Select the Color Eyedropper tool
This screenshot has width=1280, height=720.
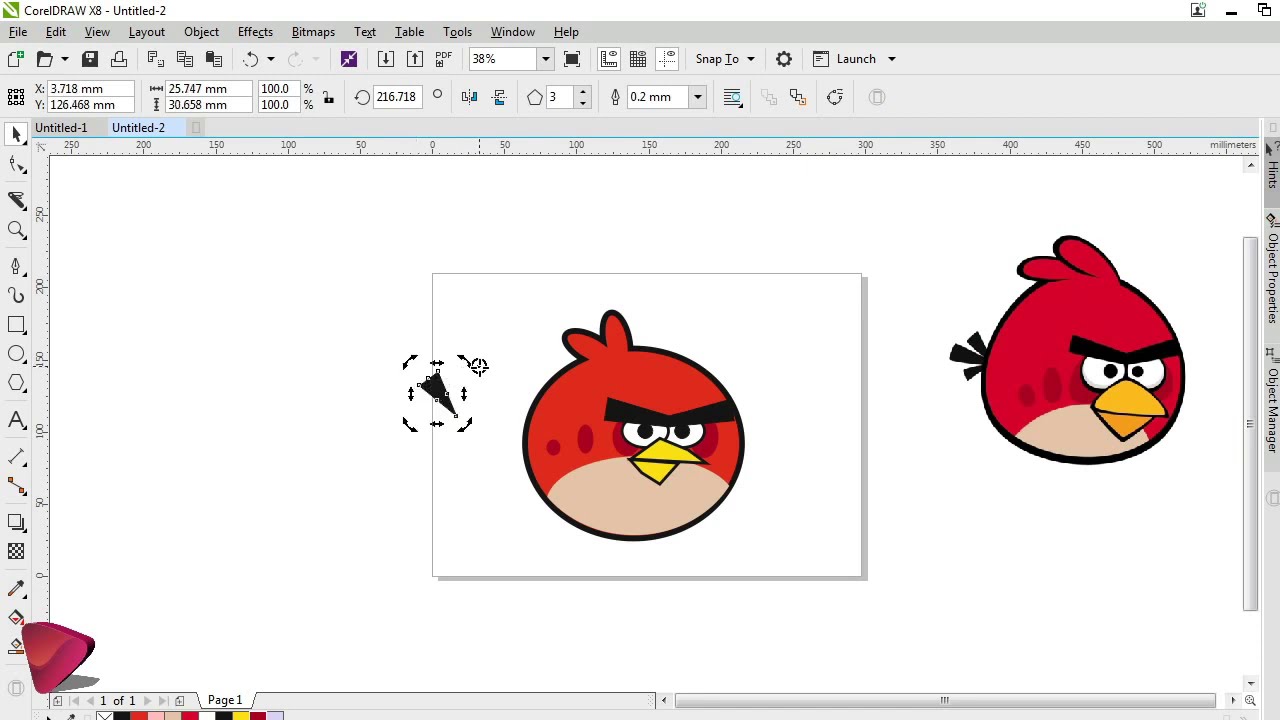tap(16, 588)
